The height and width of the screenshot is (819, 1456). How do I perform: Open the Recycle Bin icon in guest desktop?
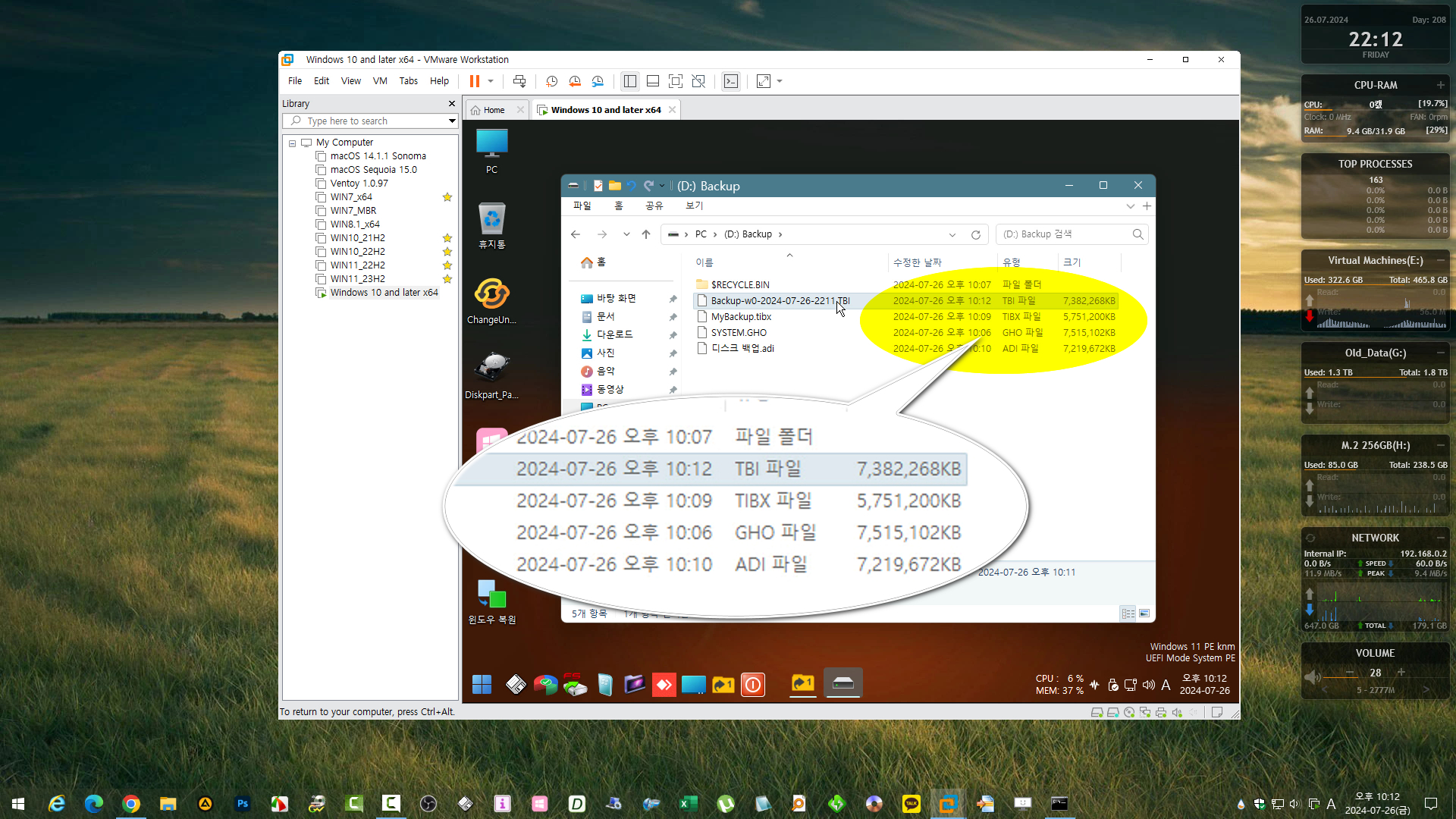(492, 225)
